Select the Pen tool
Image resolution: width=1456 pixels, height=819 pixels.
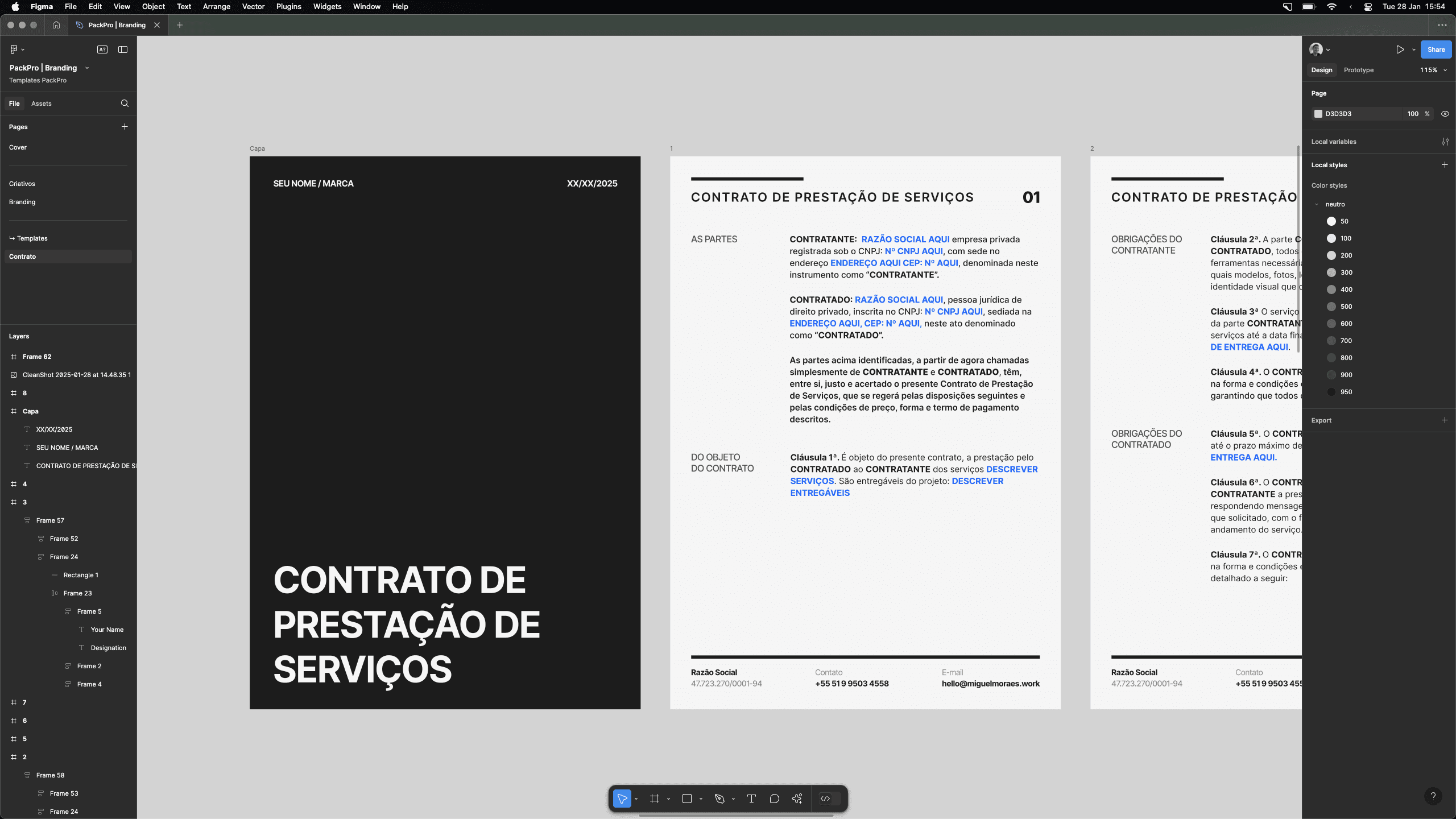719,799
